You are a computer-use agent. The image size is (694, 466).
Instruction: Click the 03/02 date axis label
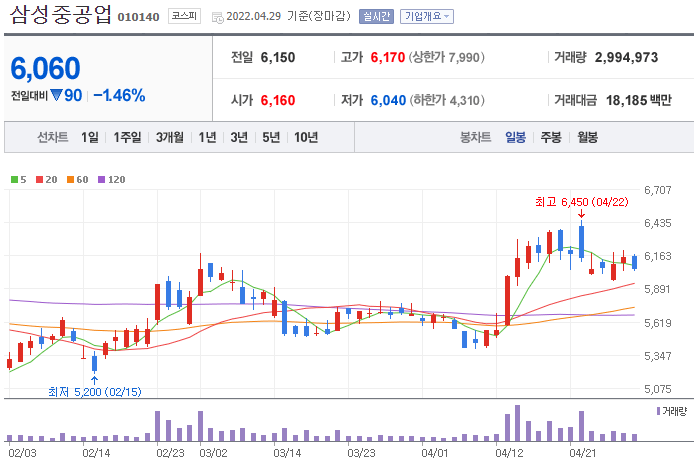(x=213, y=453)
